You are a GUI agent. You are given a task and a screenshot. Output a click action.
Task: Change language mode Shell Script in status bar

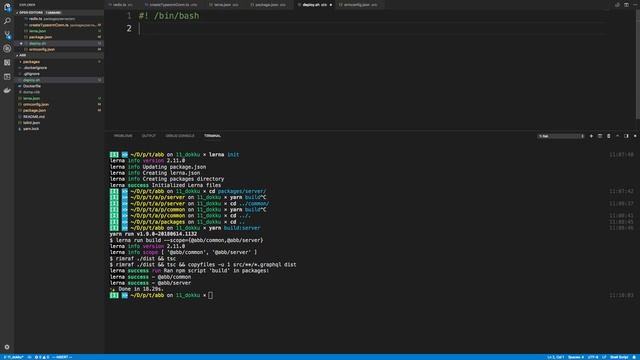619,357
